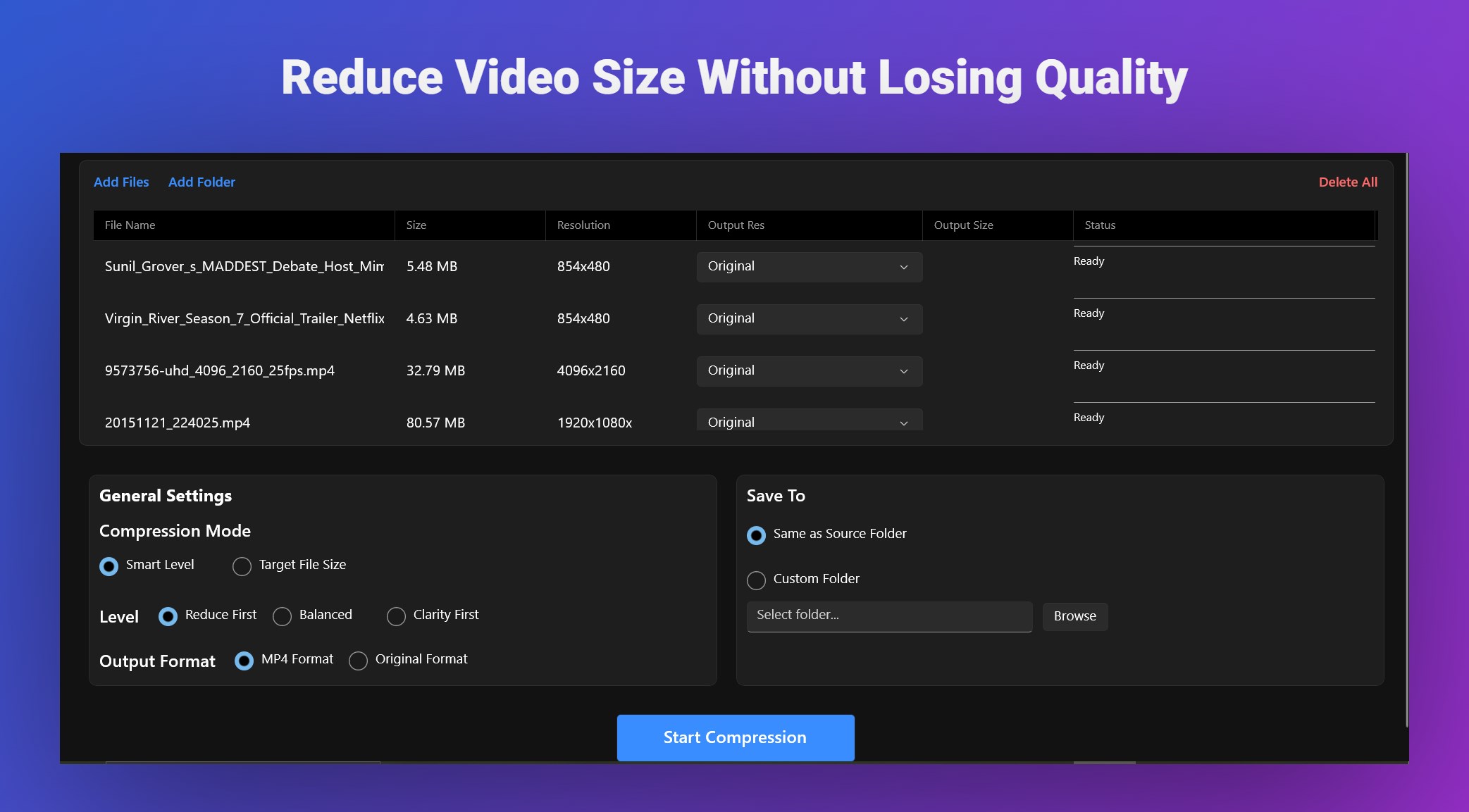The width and height of the screenshot is (1469, 812).
Task: Open Output Res dropdown for 9573756-uhd file
Action: click(809, 371)
